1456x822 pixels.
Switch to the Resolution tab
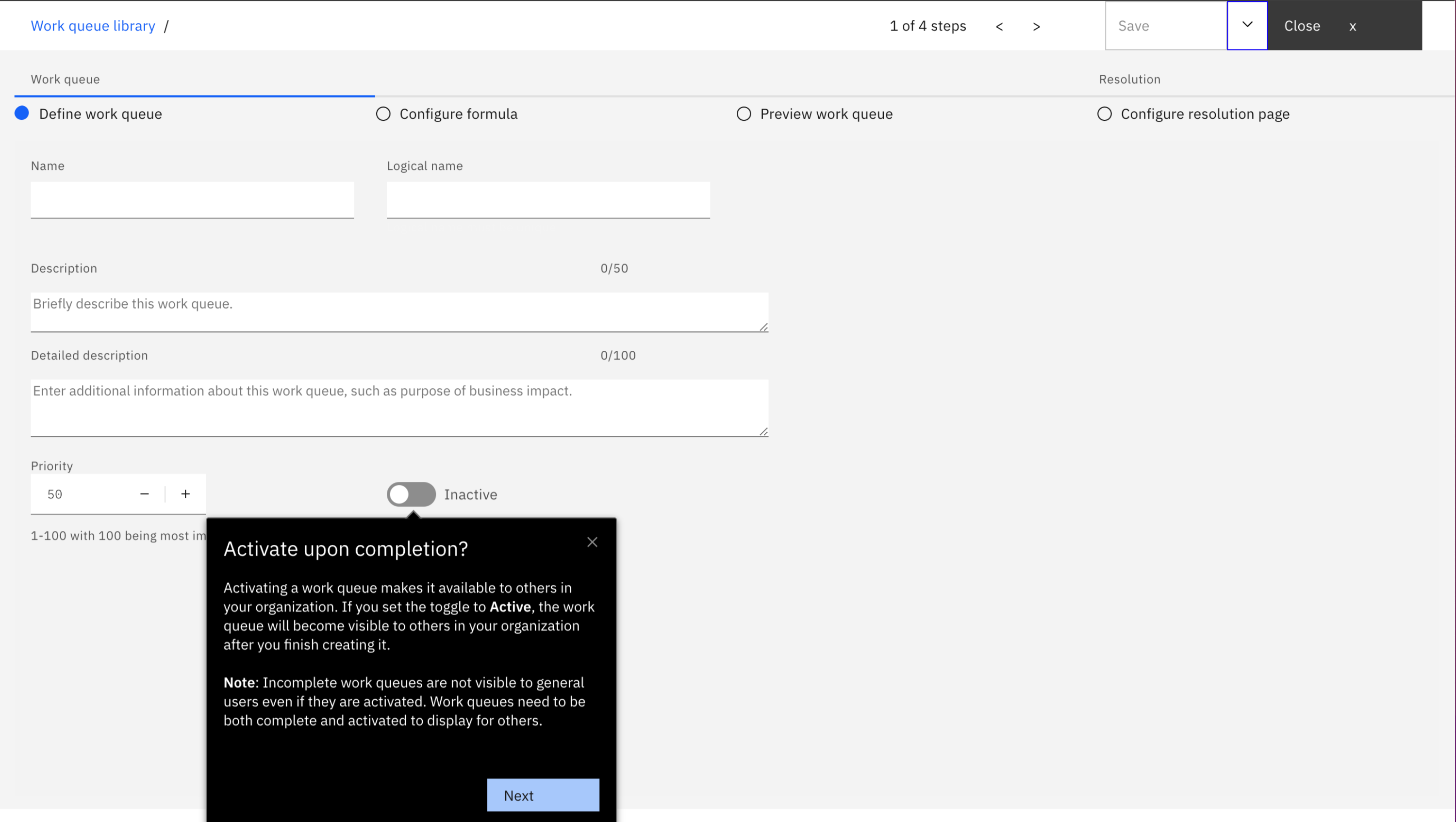pos(1129,79)
